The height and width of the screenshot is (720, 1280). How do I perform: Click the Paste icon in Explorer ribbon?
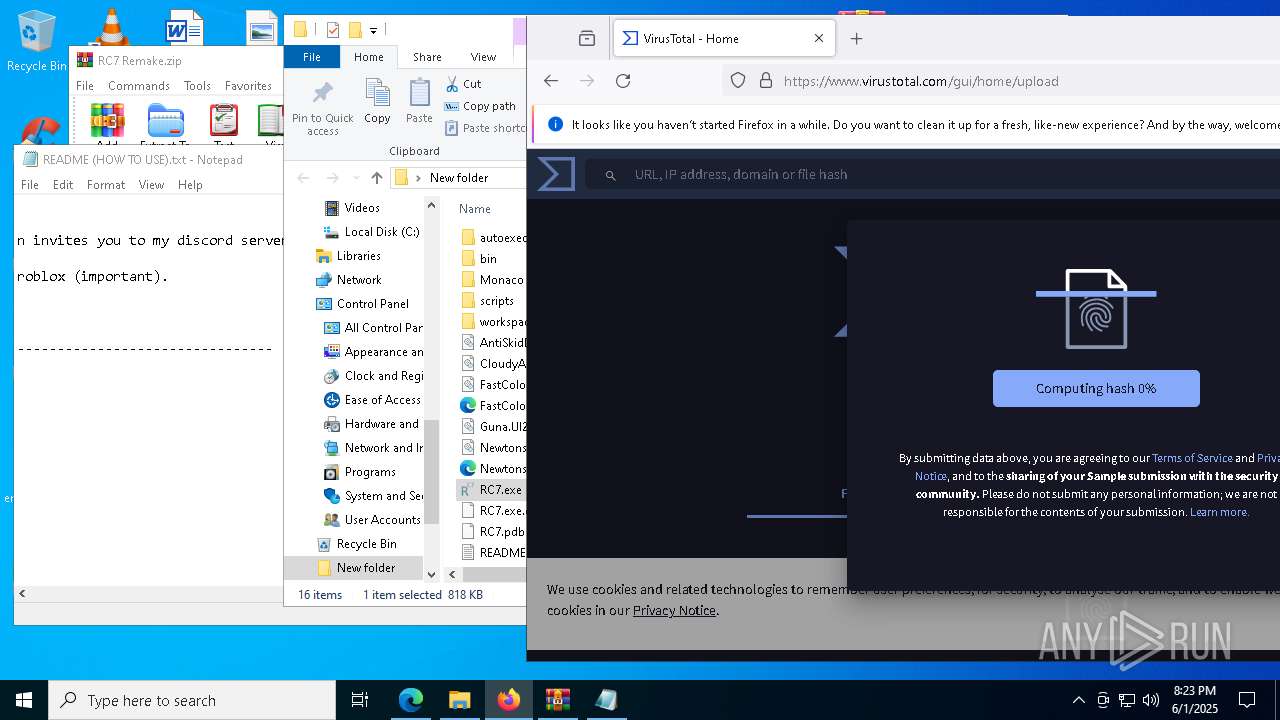point(419,102)
